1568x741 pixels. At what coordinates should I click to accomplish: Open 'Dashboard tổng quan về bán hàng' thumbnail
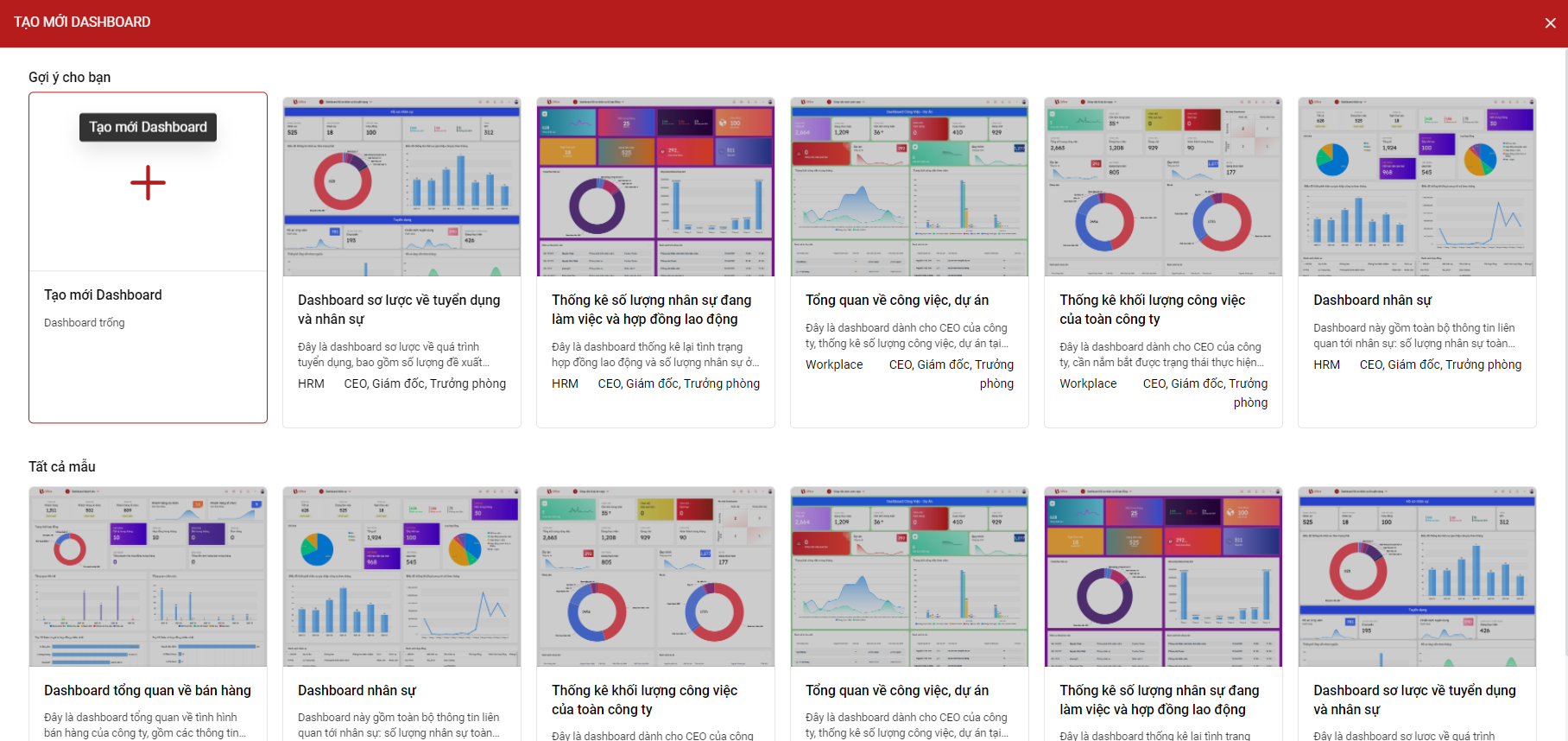[148, 576]
